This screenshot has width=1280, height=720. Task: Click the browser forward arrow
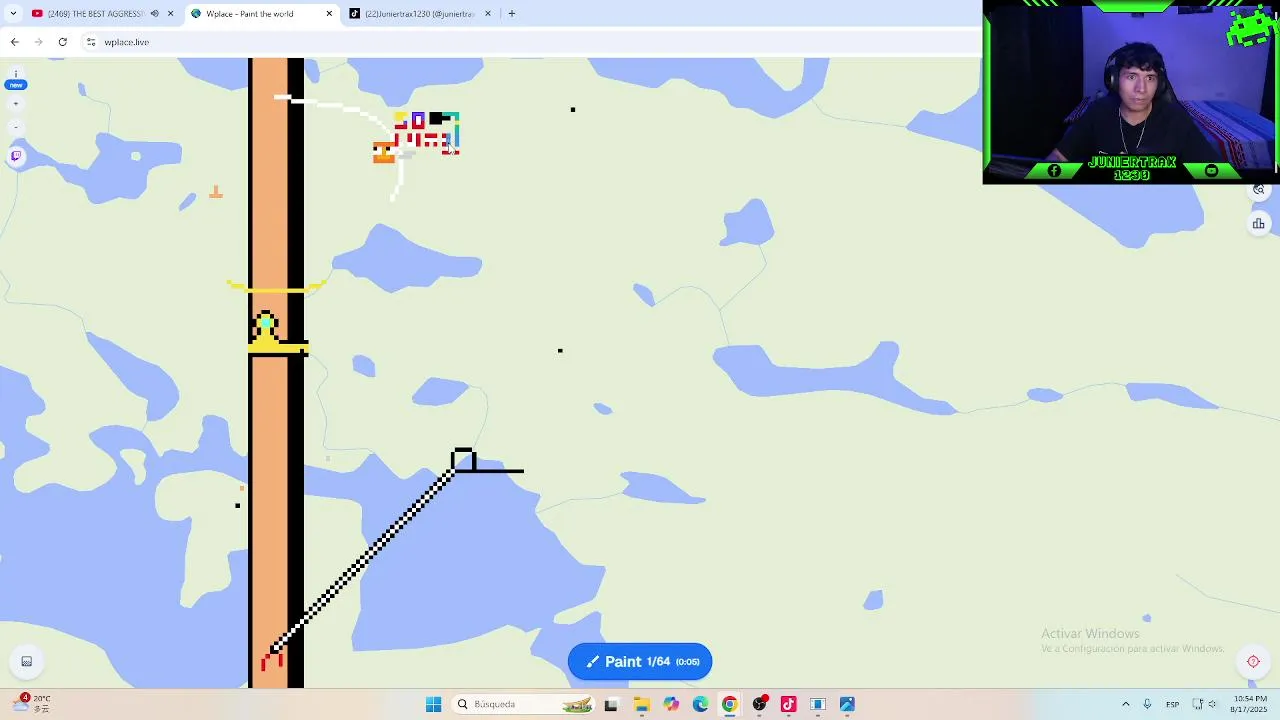[38, 42]
